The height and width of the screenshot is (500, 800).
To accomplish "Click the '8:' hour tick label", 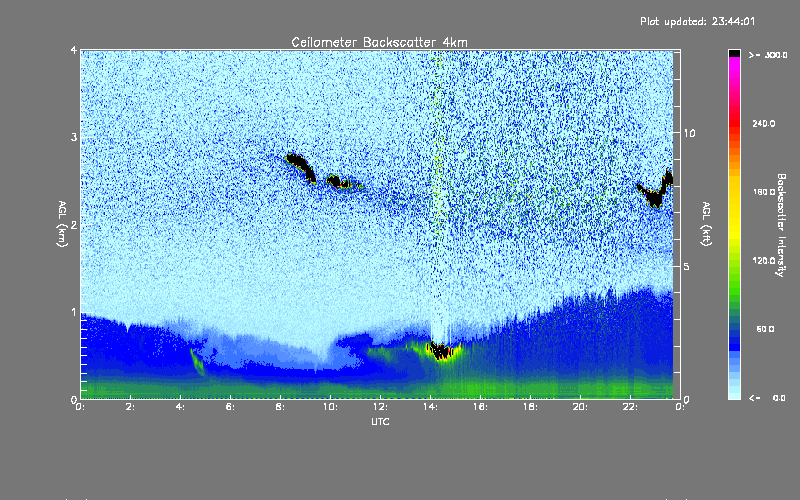I will point(281,407).
